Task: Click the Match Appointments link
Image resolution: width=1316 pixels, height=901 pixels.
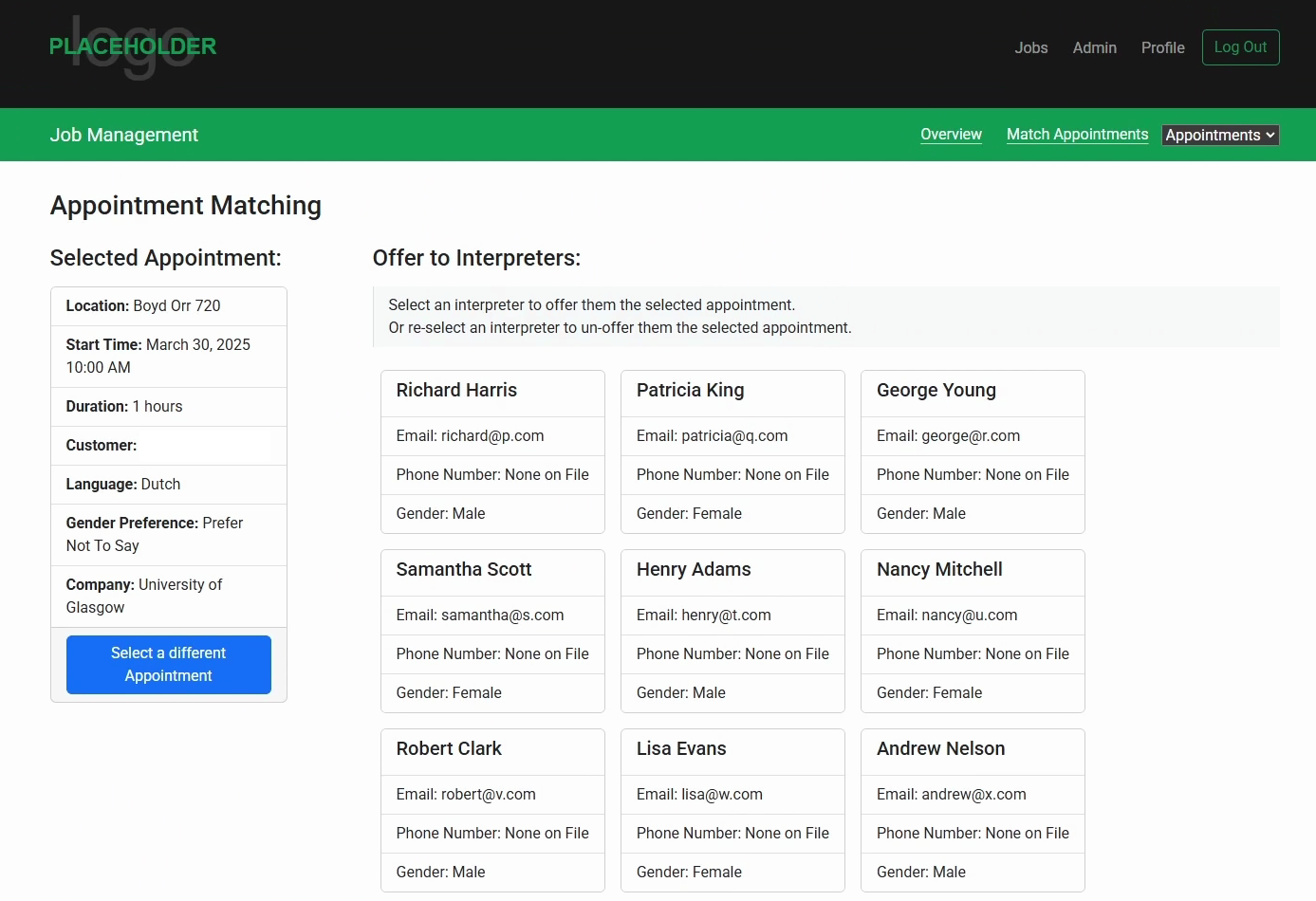Action: click(x=1077, y=135)
